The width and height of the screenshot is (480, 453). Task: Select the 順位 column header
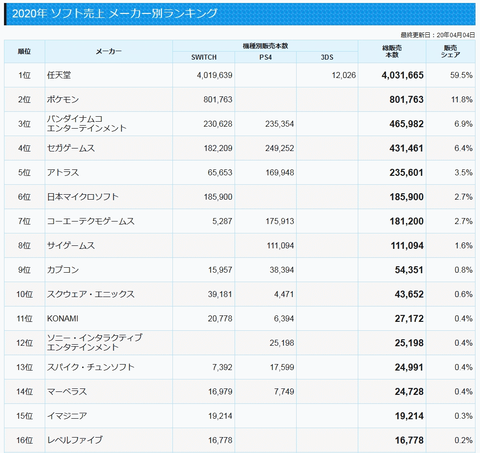coord(24,51)
